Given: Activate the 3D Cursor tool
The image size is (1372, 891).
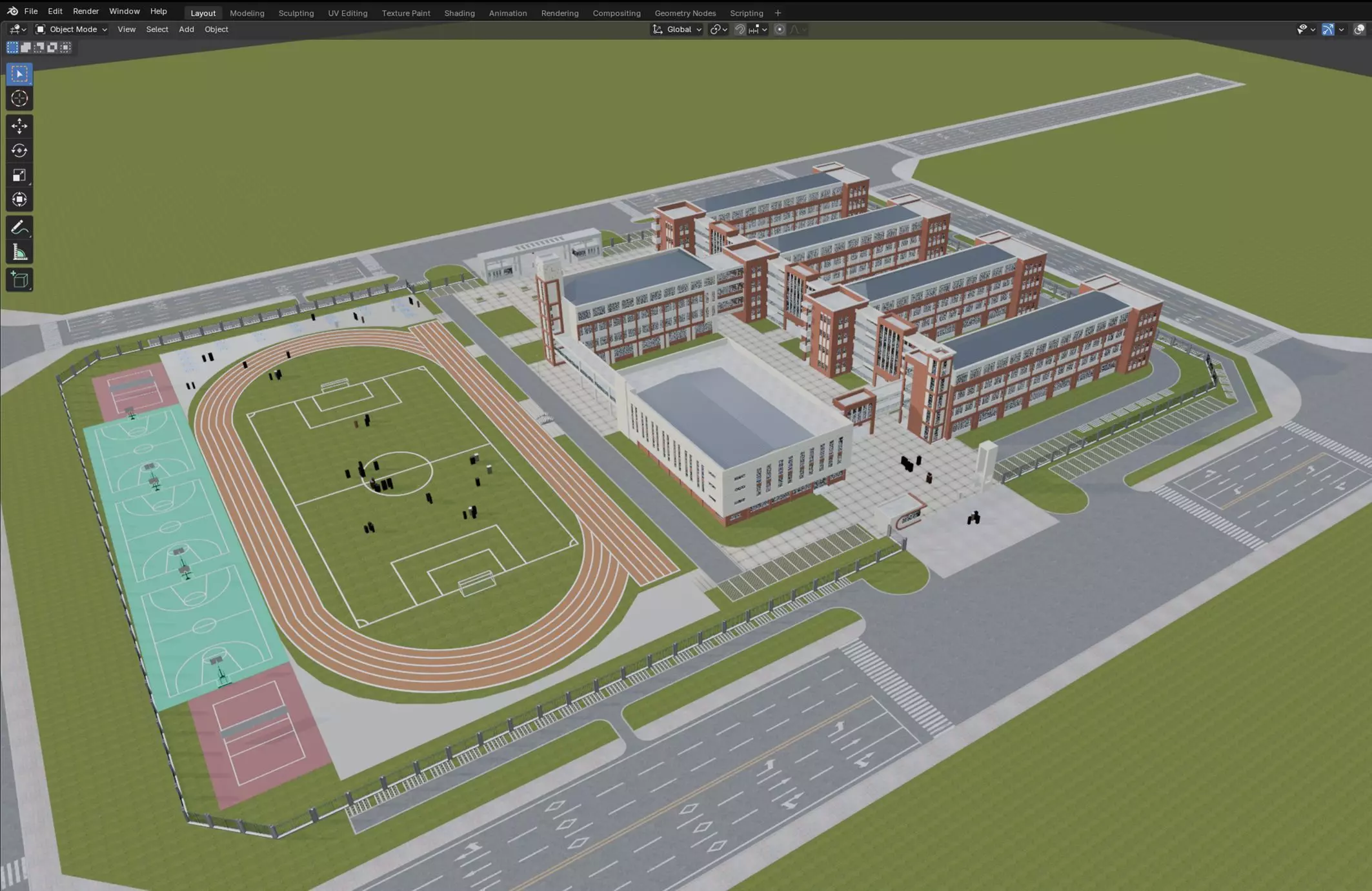Looking at the screenshot, I should pyautogui.click(x=19, y=98).
